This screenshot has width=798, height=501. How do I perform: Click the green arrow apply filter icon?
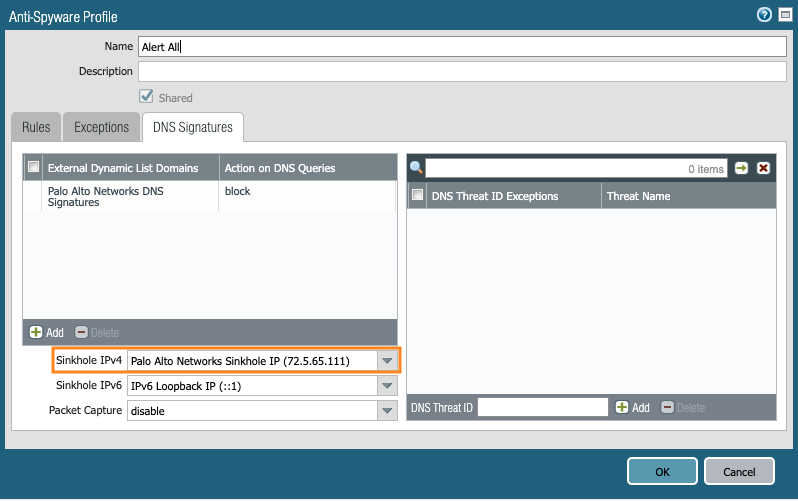742,168
